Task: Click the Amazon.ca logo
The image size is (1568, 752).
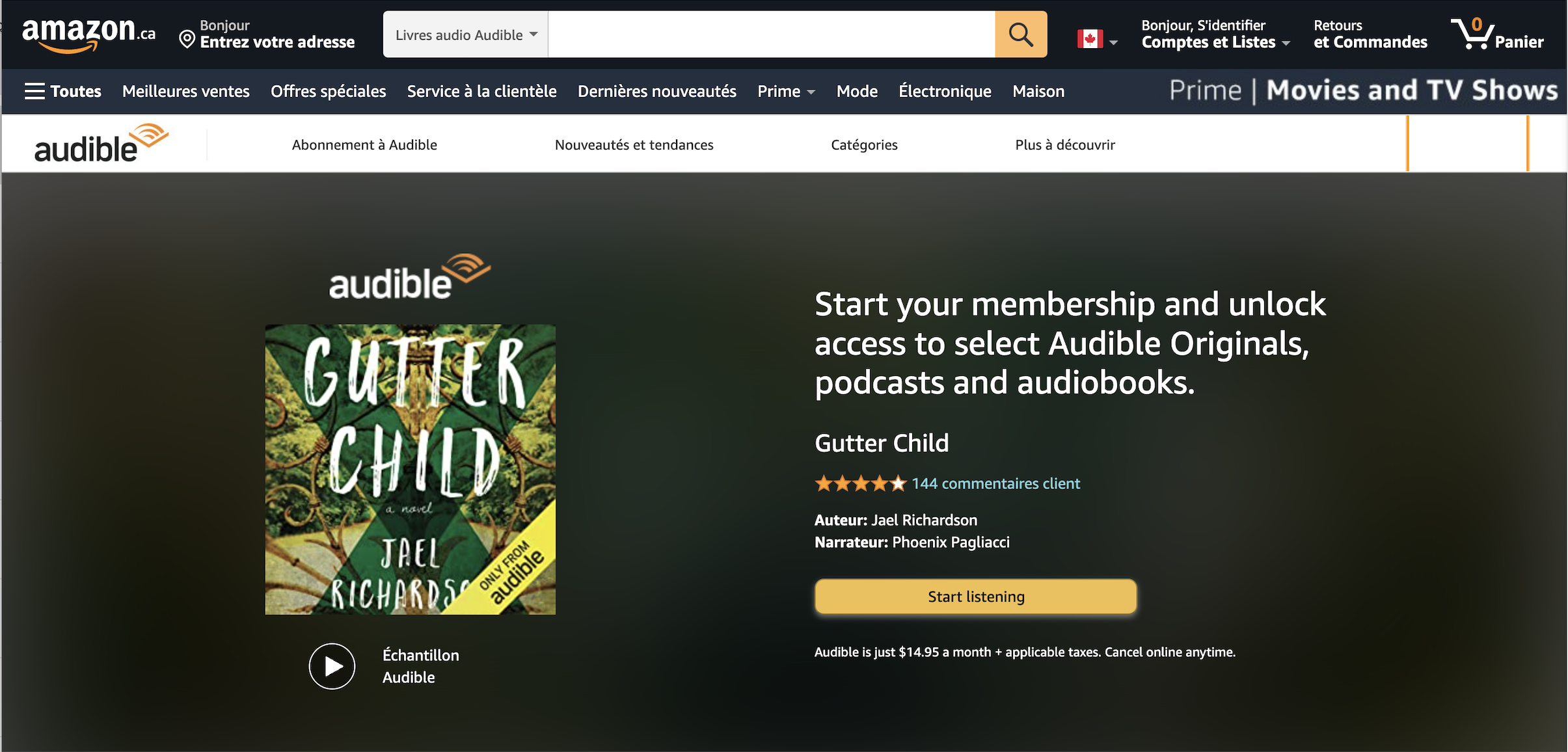Action: point(88,34)
